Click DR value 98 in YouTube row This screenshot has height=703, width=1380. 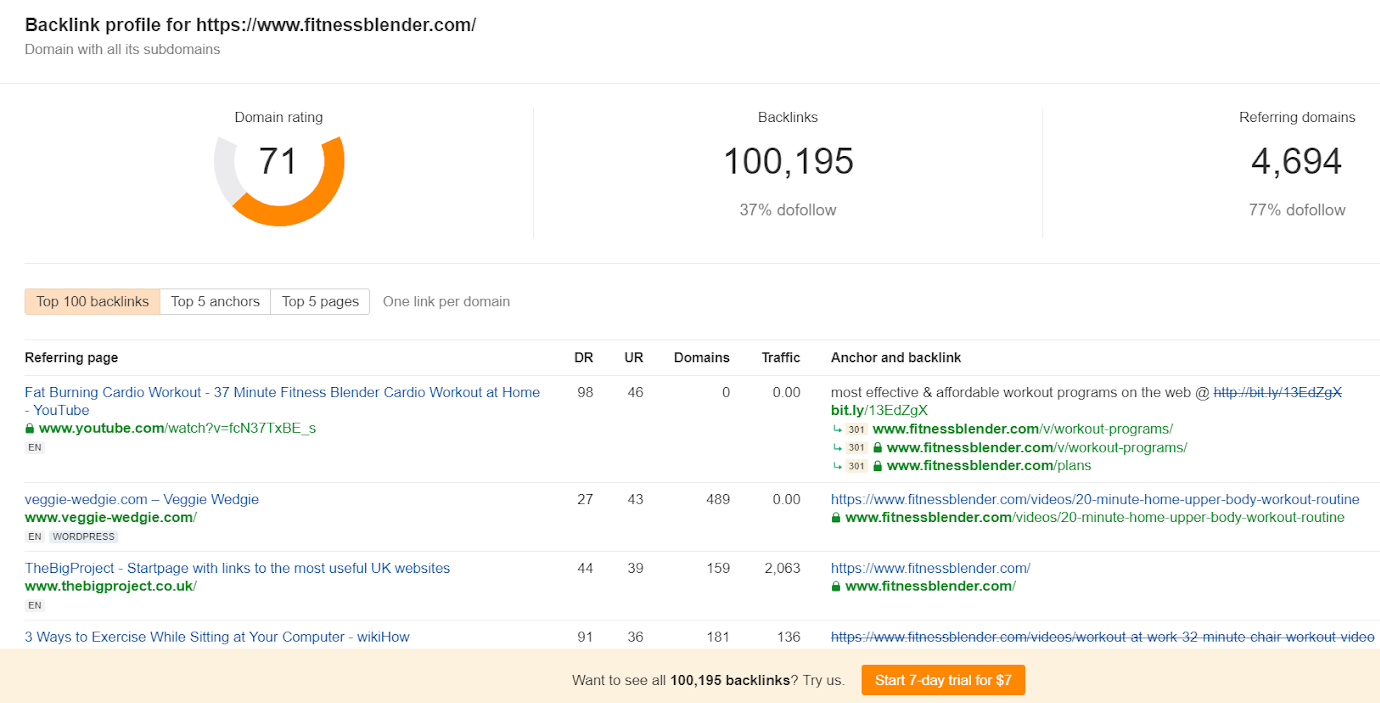tap(585, 392)
